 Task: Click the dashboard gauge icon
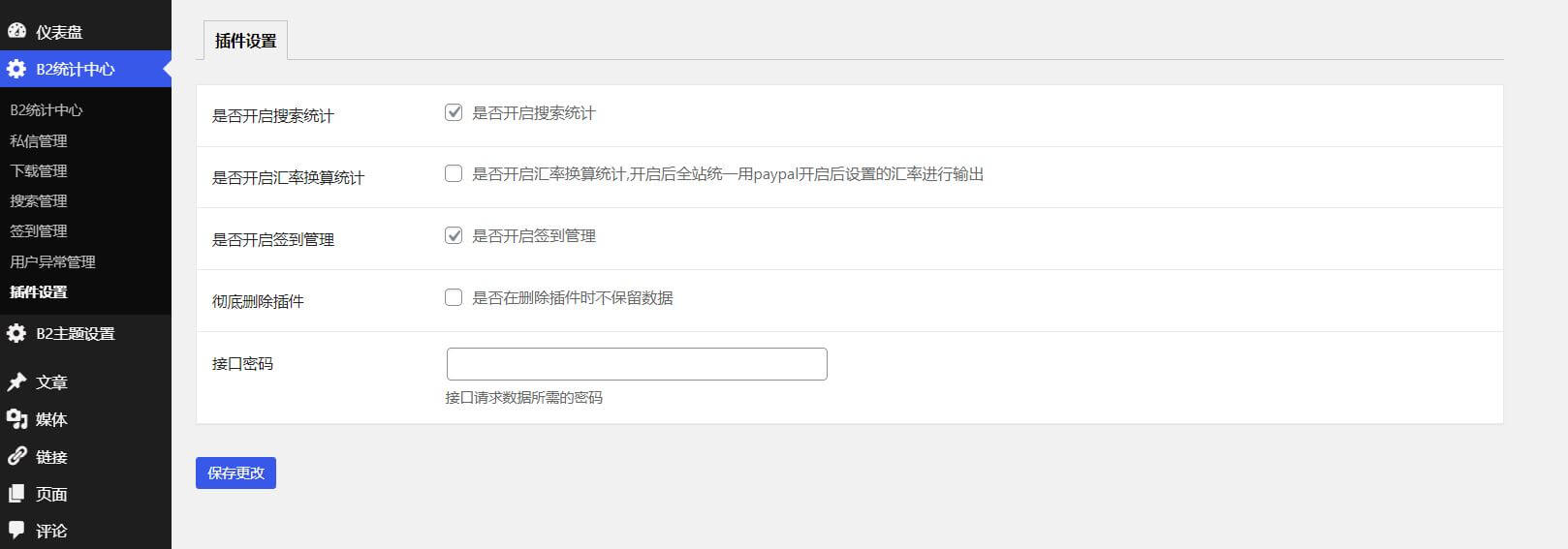(16, 31)
